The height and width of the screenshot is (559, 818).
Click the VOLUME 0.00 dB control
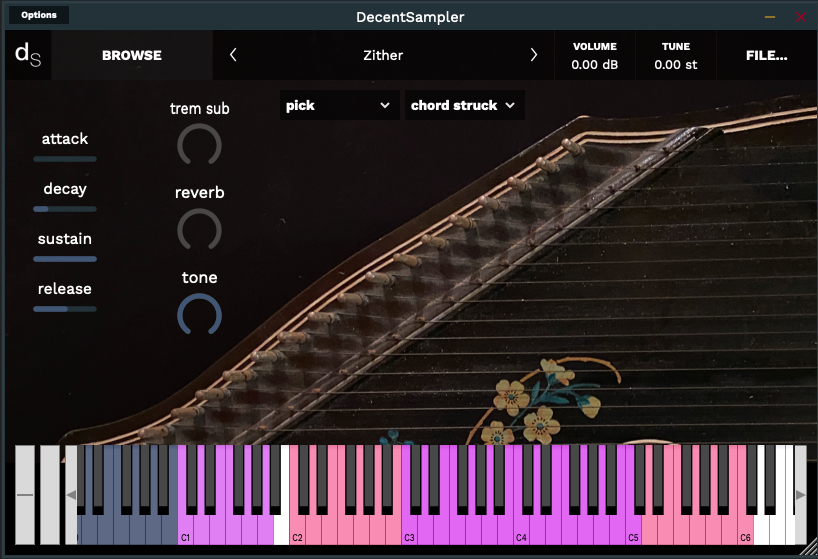(x=595, y=55)
